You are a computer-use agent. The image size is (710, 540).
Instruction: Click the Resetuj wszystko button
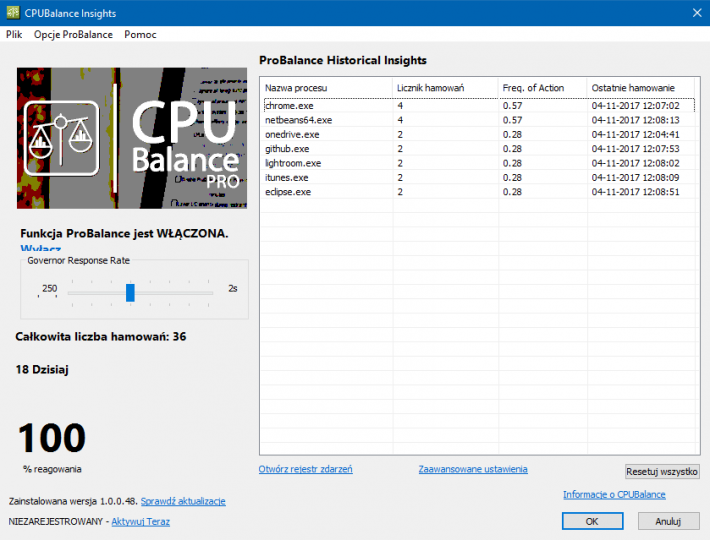pyautogui.click(x=662, y=472)
